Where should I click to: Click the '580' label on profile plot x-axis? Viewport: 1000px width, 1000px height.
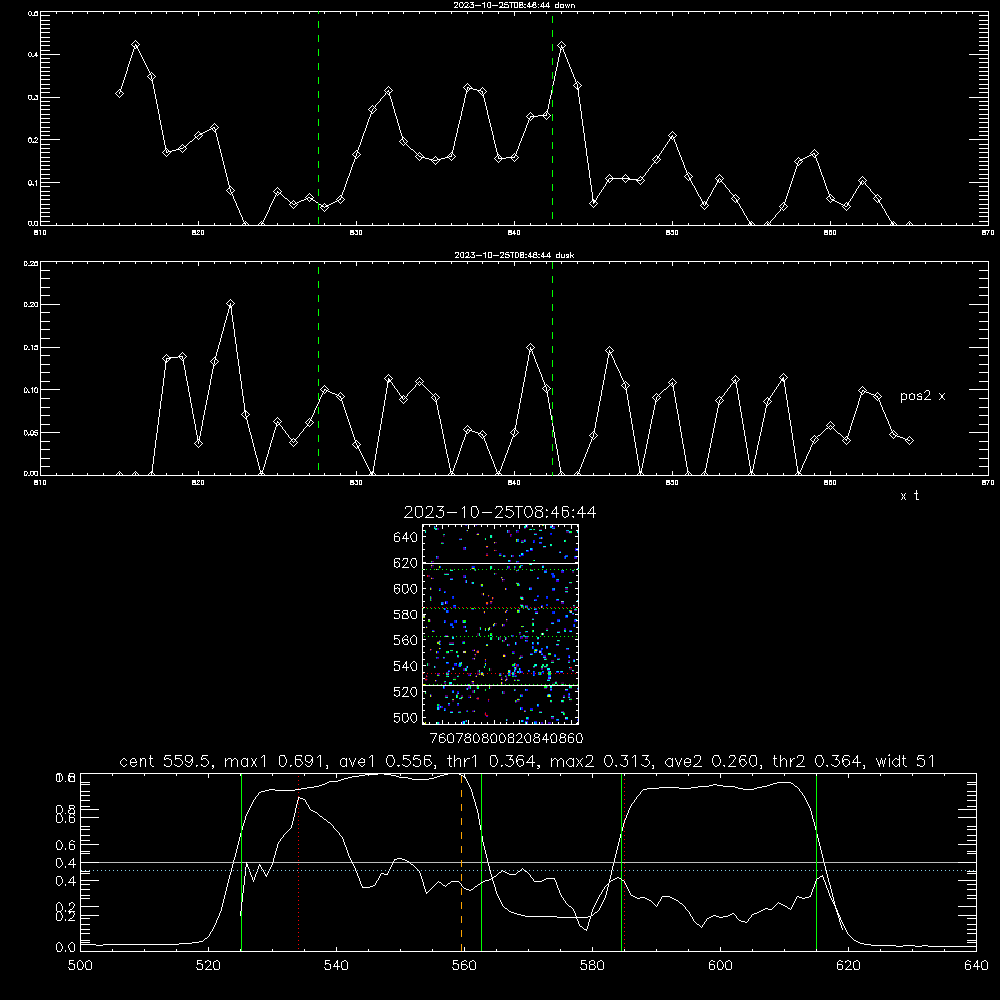click(x=592, y=966)
